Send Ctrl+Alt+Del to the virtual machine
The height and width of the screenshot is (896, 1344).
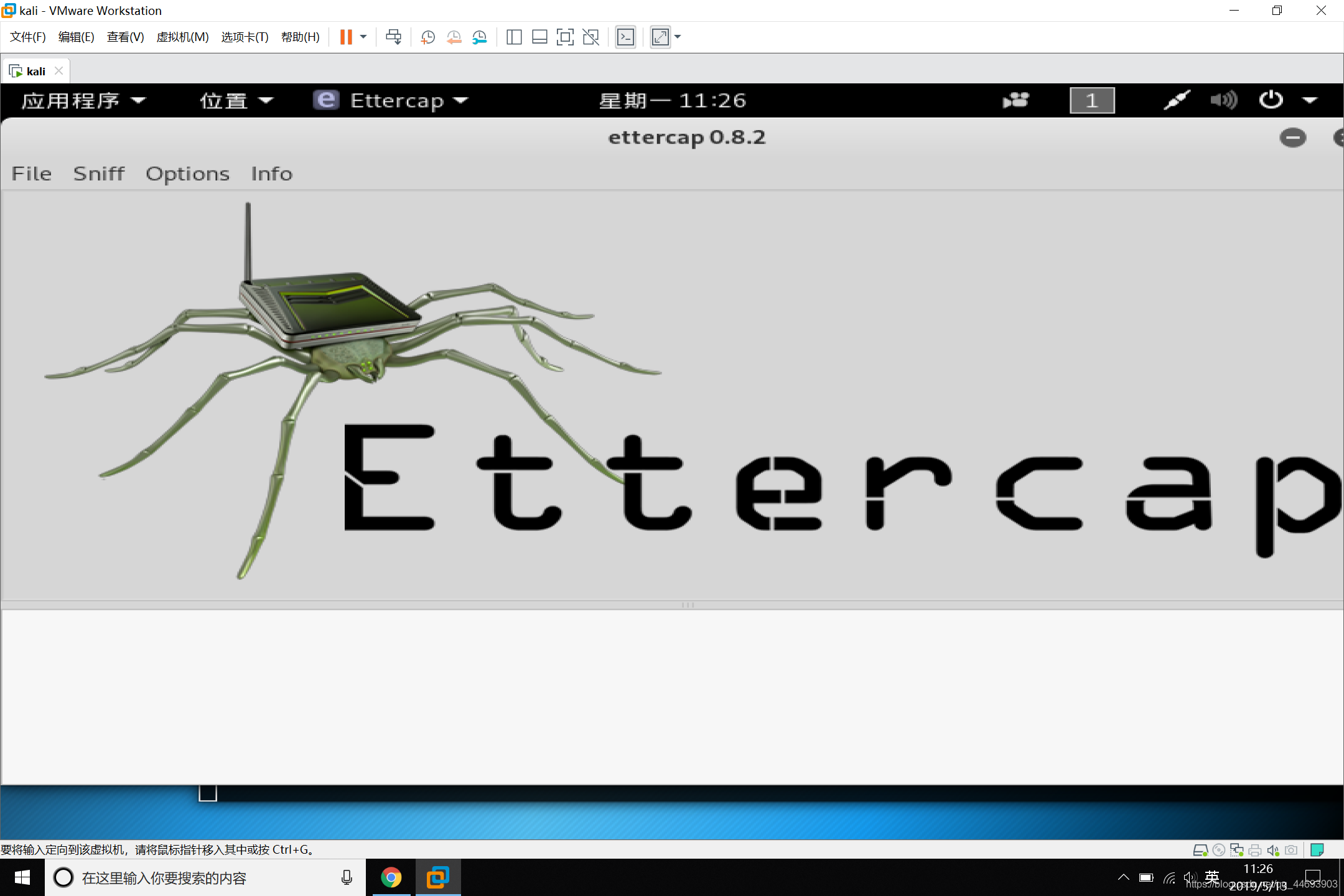click(x=393, y=37)
